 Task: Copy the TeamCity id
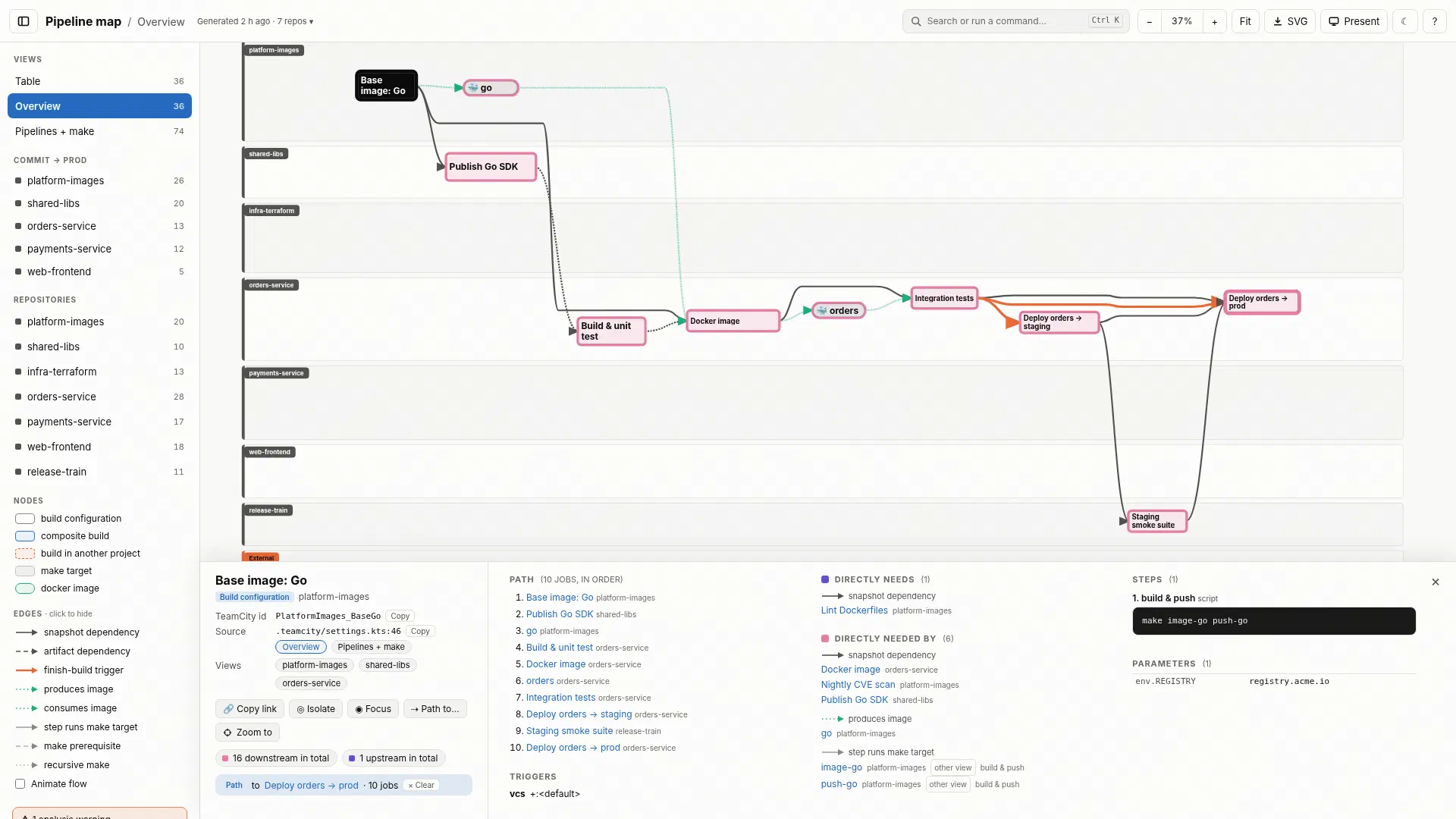tap(400, 616)
